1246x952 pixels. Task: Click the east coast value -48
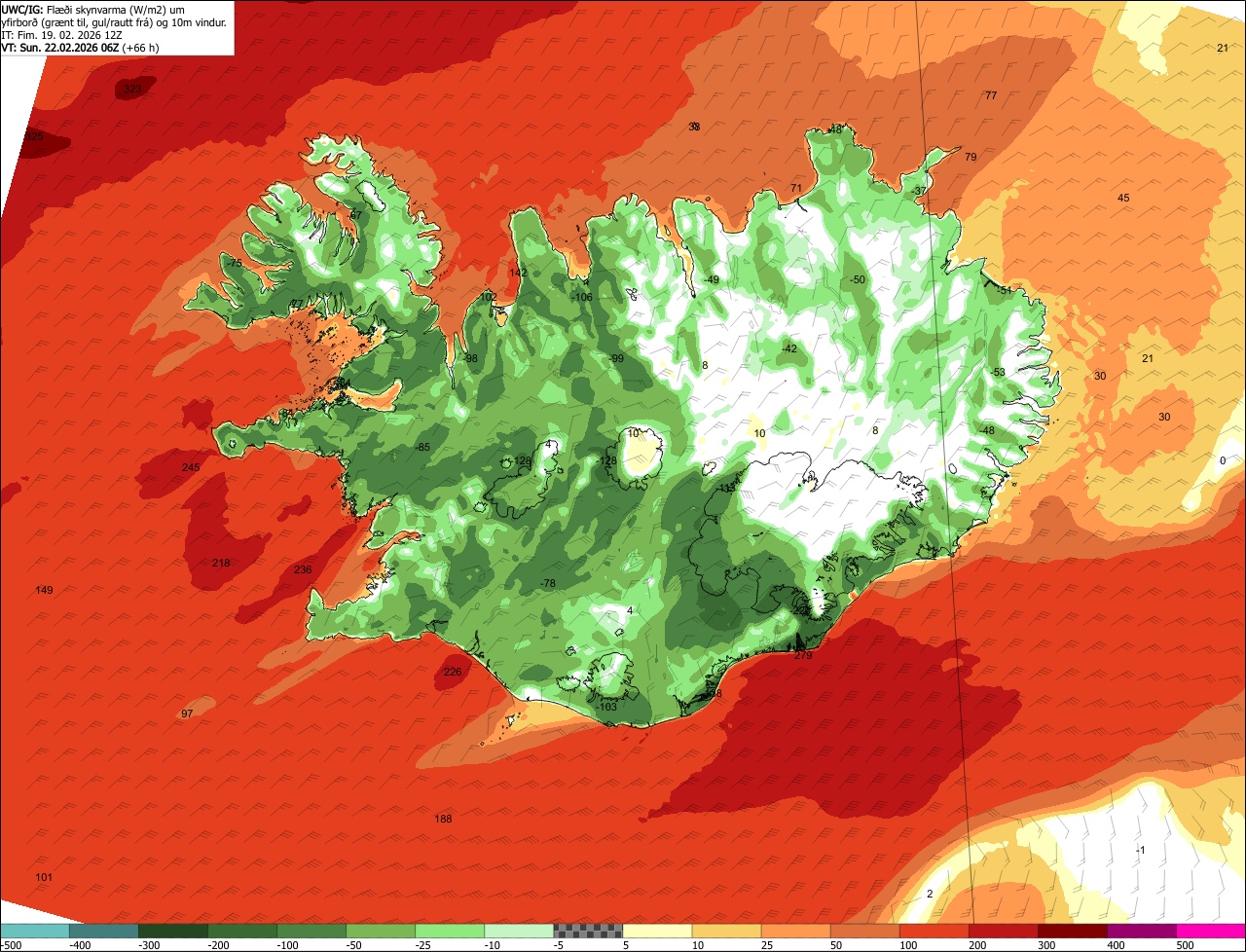click(986, 430)
